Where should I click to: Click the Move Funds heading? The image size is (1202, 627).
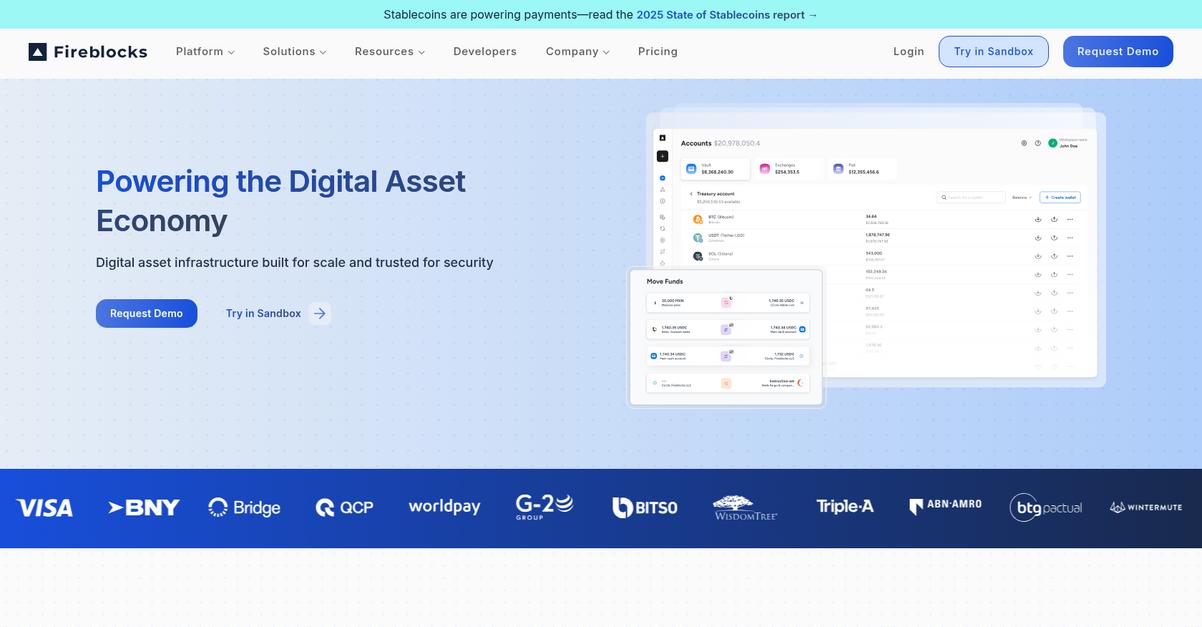point(665,282)
